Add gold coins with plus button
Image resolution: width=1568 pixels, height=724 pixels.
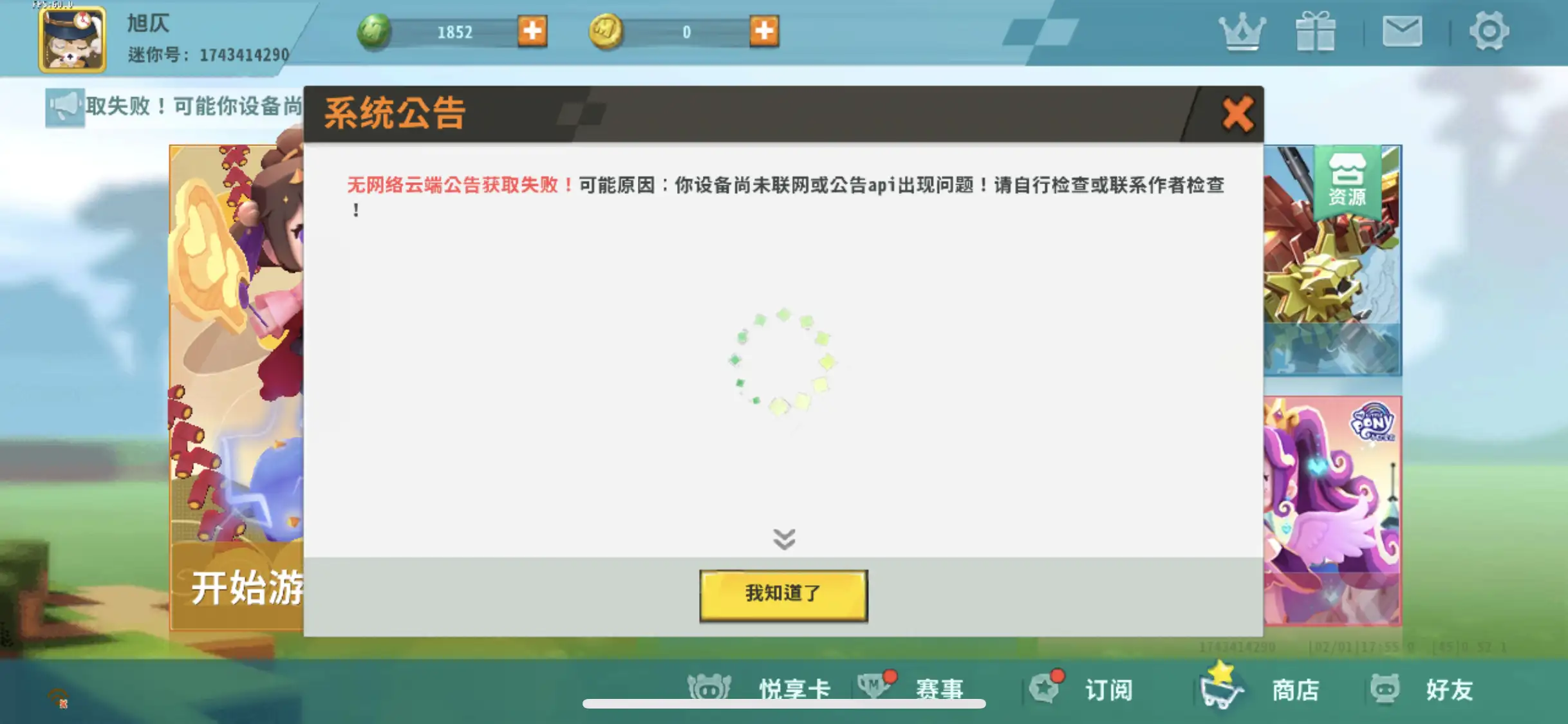764,31
